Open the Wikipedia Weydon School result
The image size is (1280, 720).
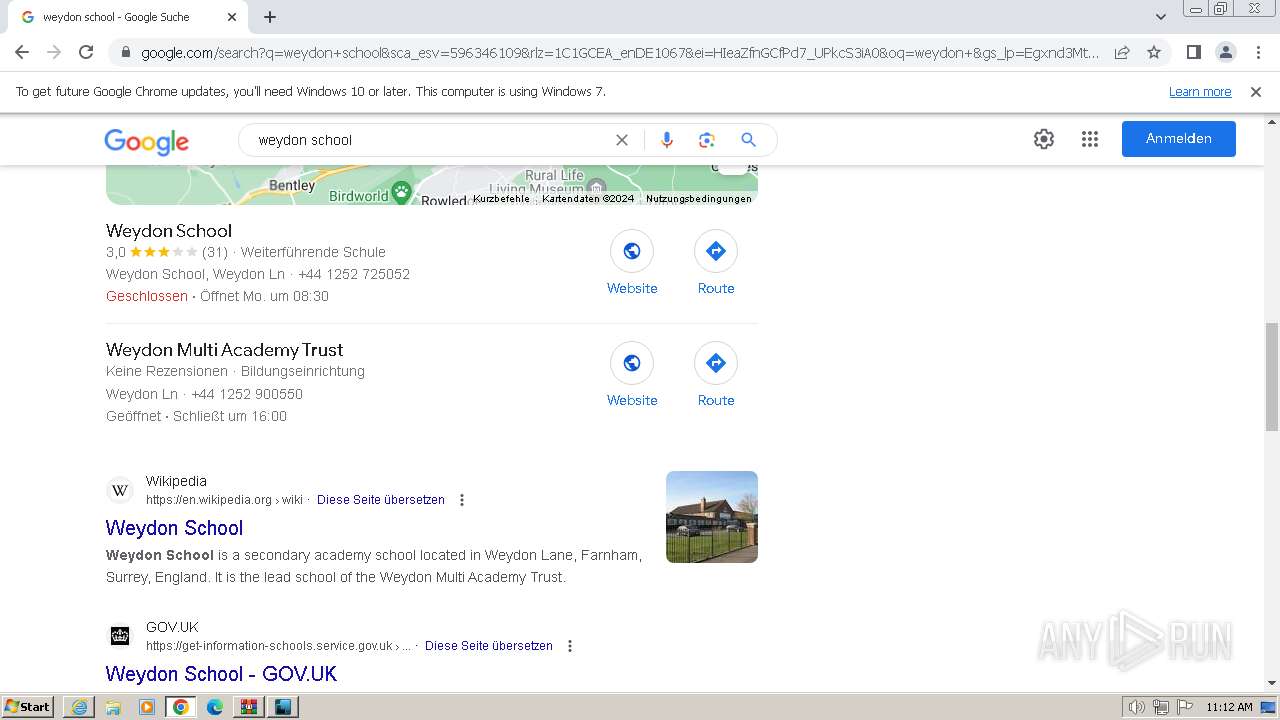(x=174, y=528)
